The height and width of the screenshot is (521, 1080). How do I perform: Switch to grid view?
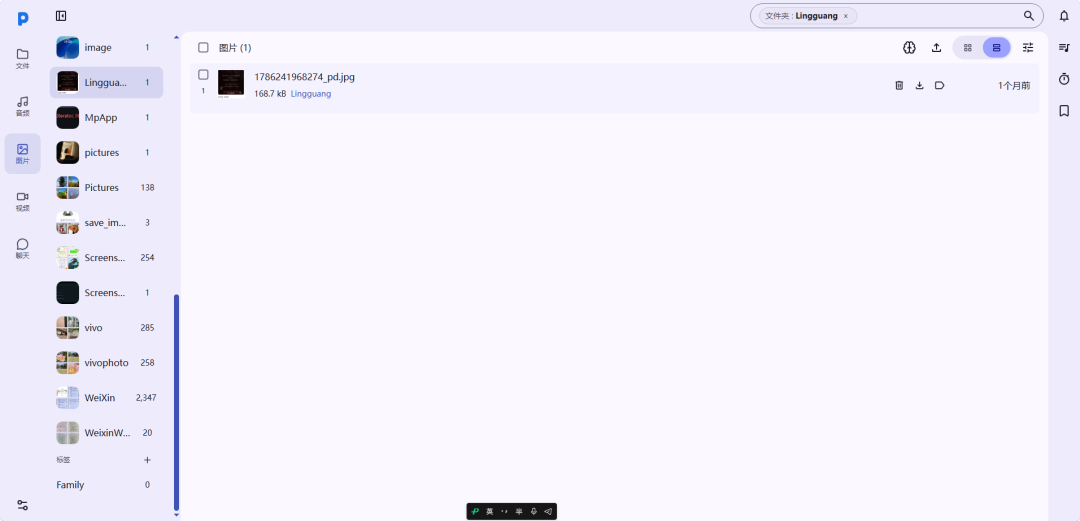(968, 48)
